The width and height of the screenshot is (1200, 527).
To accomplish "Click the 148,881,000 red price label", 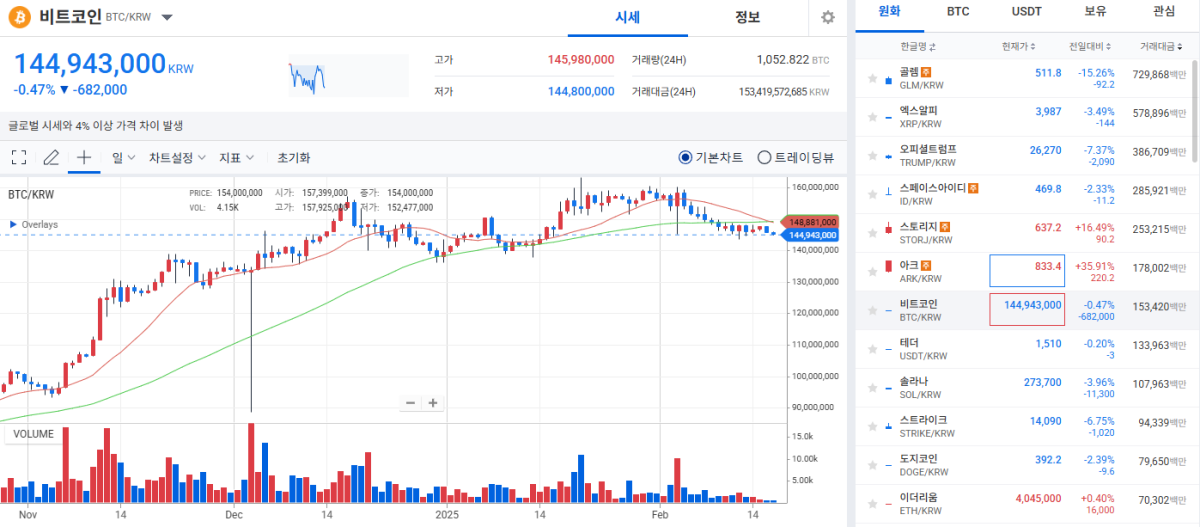I will click(811, 221).
